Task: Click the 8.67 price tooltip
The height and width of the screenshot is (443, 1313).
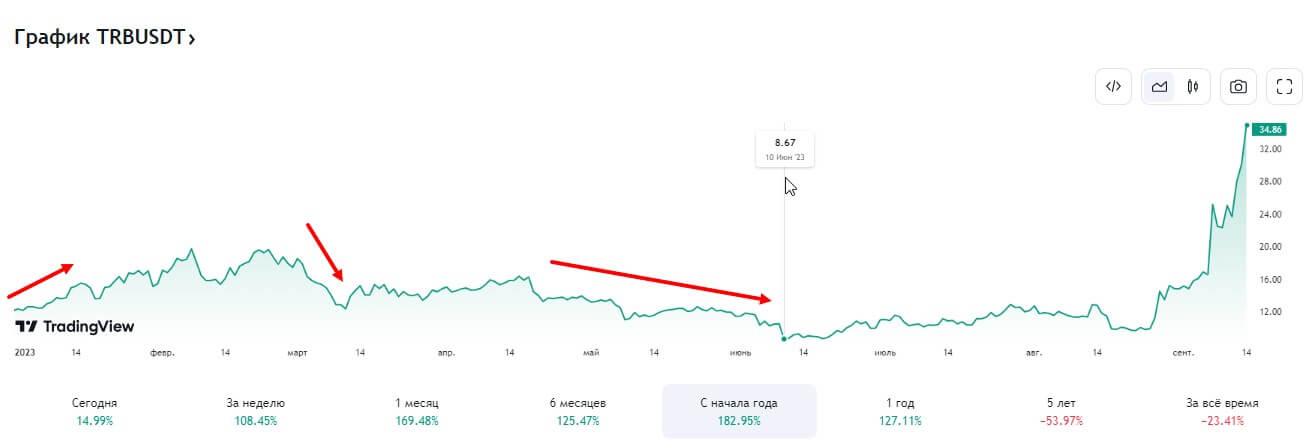Action: coord(785,149)
